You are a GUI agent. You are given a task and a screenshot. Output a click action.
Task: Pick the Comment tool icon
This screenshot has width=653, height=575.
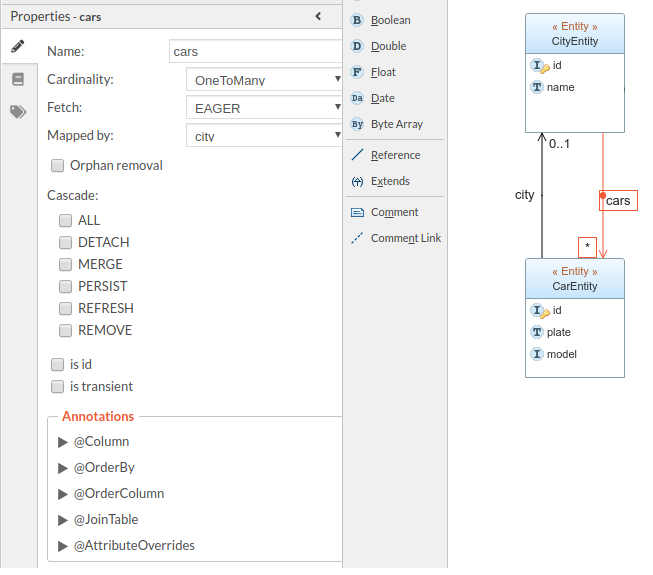tap(357, 212)
